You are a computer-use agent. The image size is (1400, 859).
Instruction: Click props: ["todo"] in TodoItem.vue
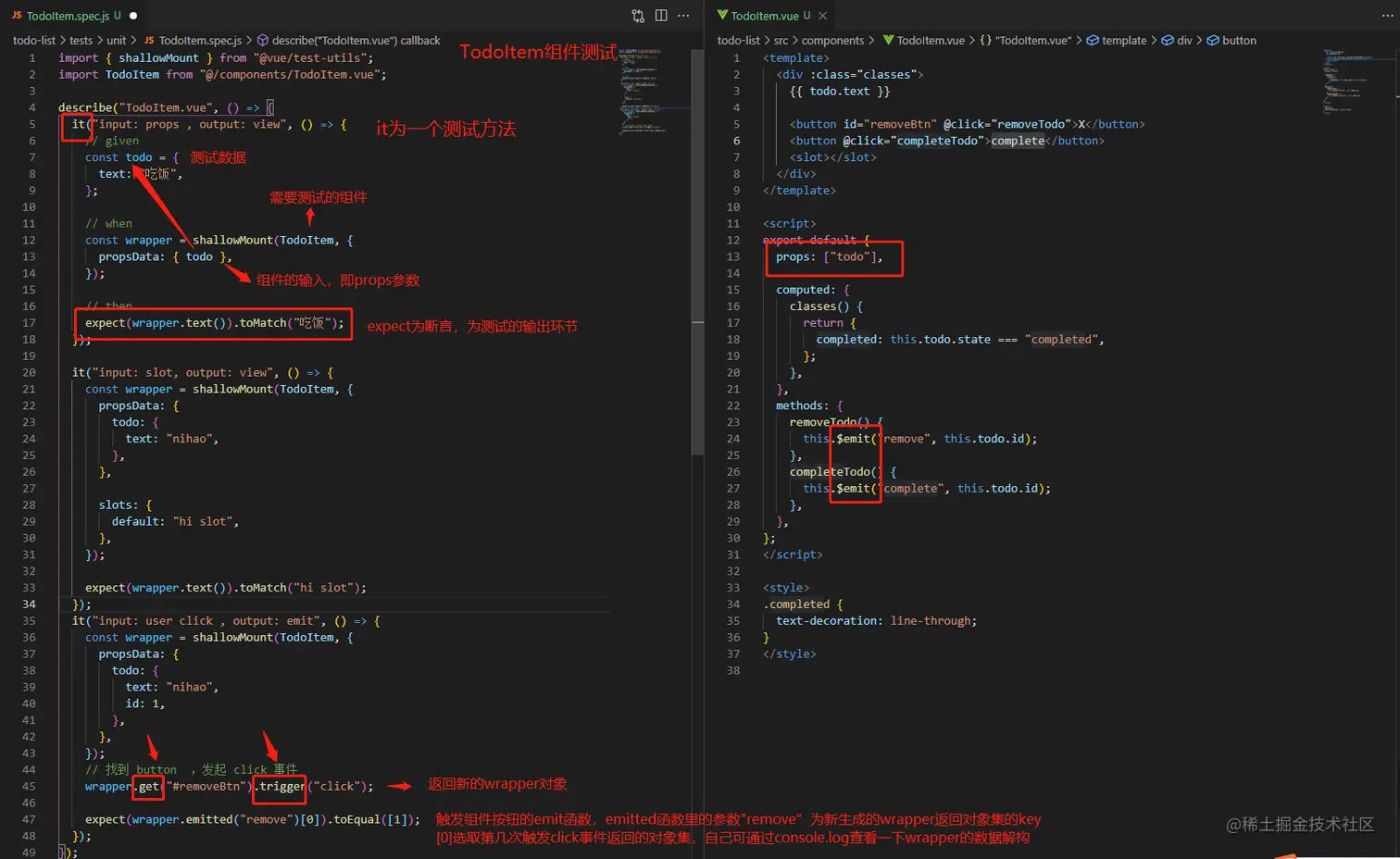pos(830,256)
